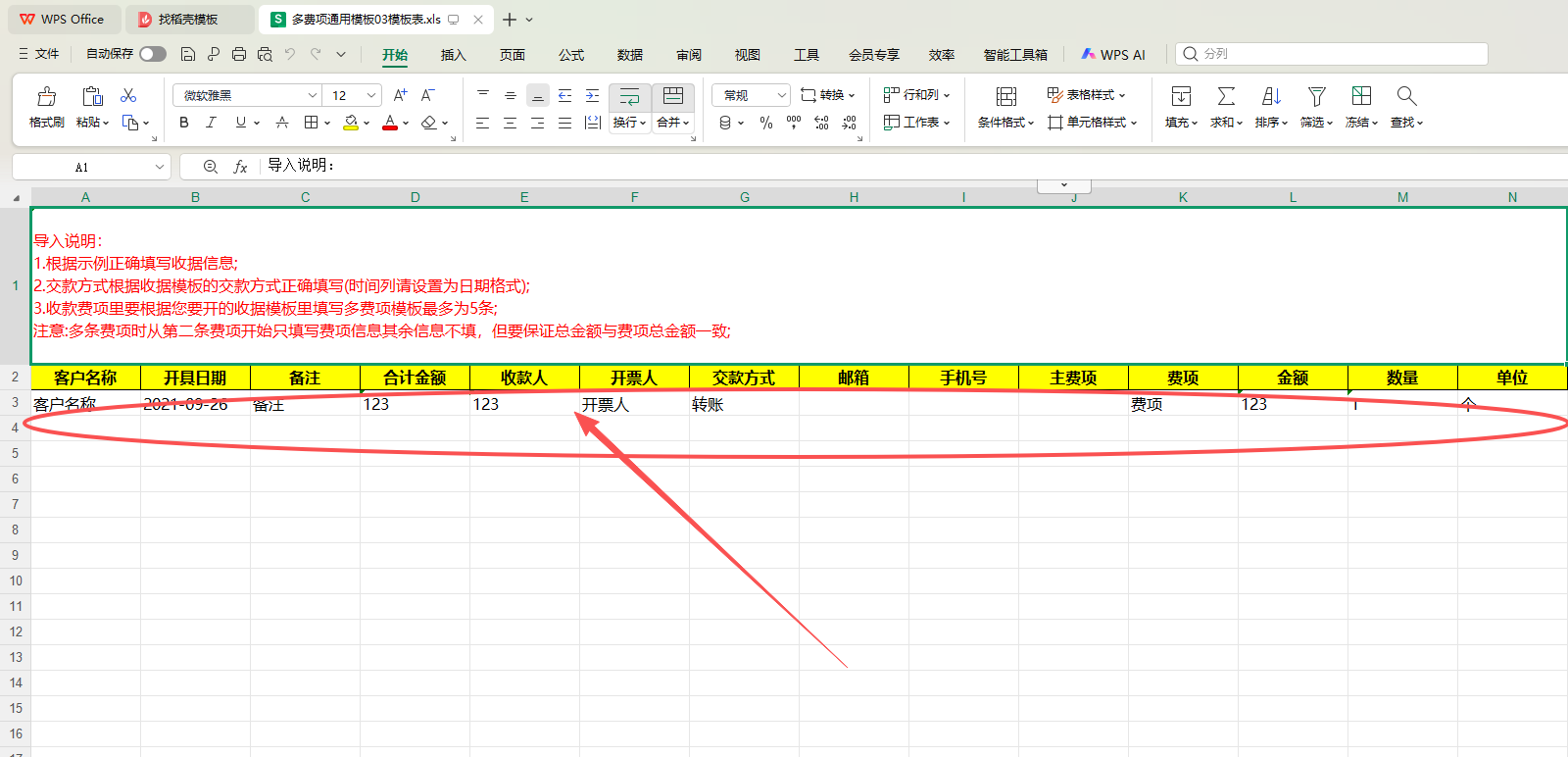The height and width of the screenshot is (757, 1568).
Task: Click the Sort (排序) icon
Action: pos(1271,96)
